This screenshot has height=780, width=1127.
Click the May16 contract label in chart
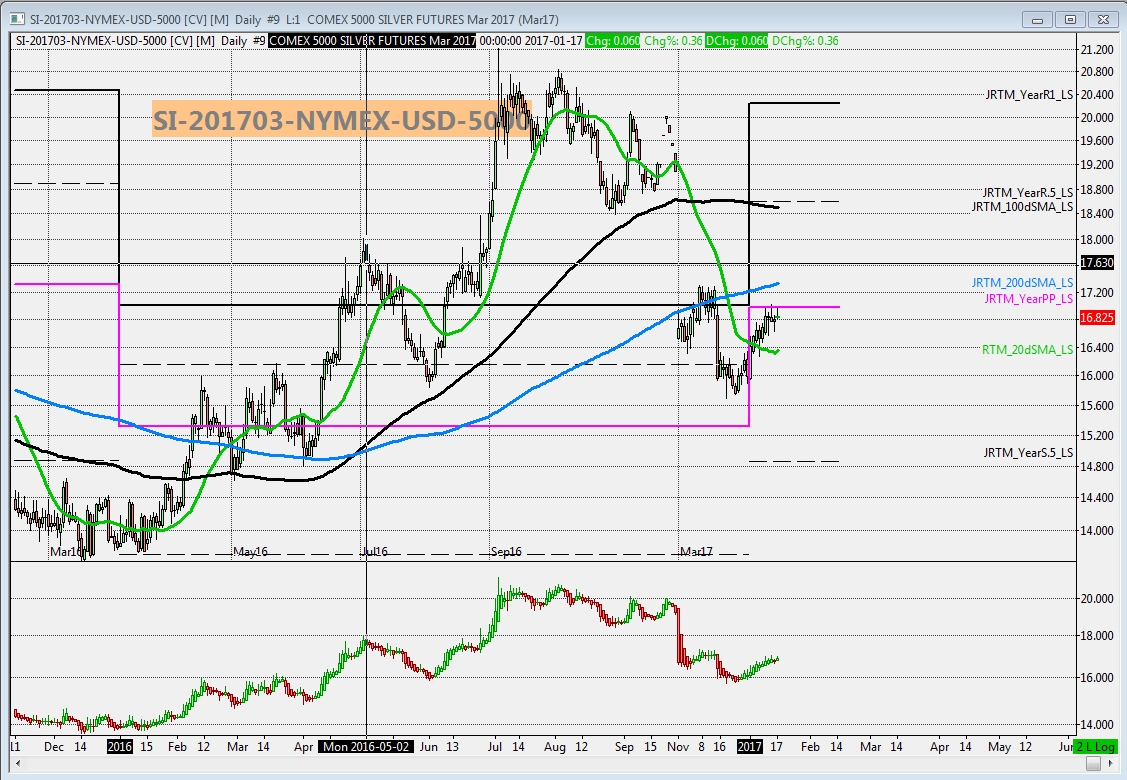click(x=250, y=551)
